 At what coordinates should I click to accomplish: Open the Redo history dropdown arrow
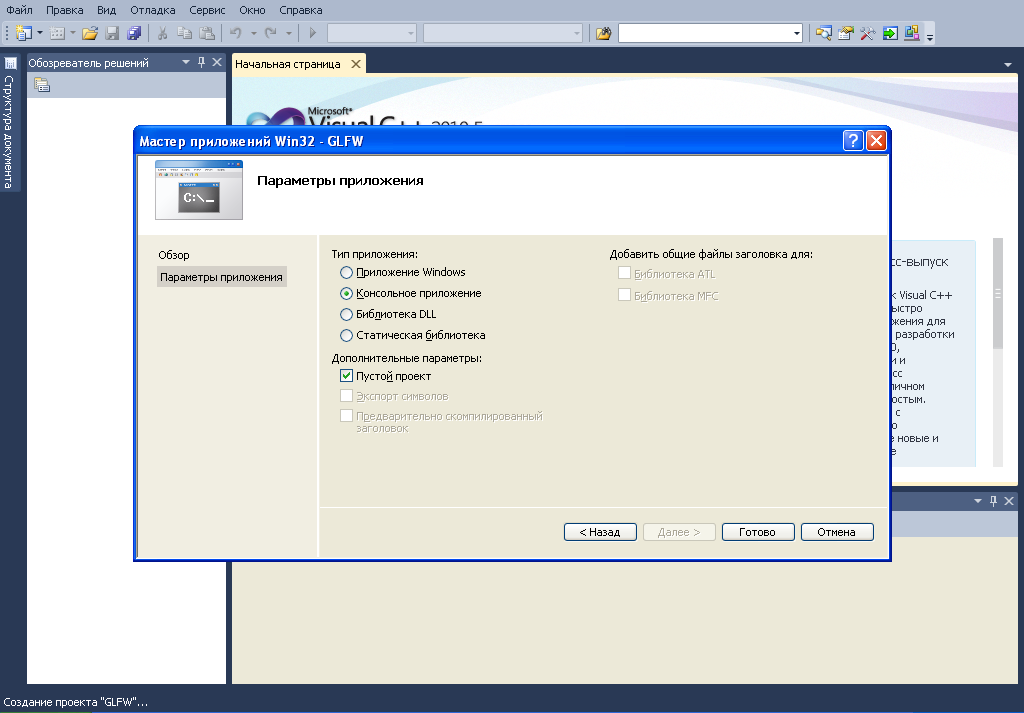[289, 33]
